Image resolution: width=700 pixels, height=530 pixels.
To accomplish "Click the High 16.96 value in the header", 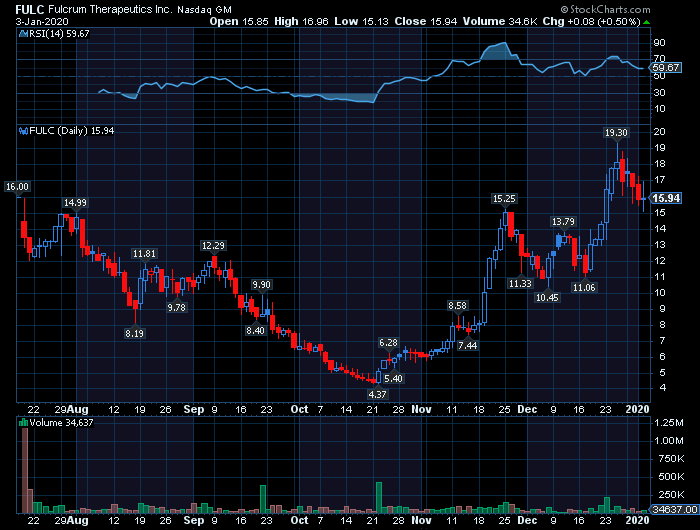I will [301, 21].
